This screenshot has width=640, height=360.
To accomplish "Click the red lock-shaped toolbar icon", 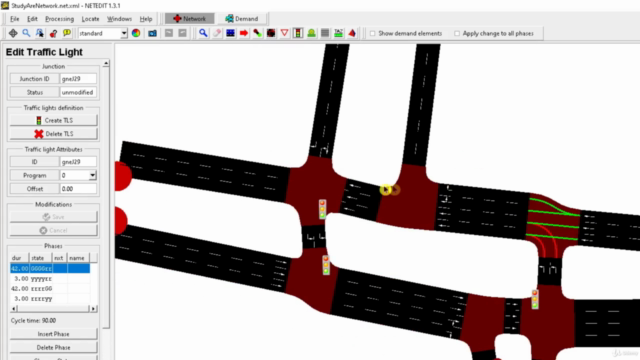I will [x=53, y=33].
